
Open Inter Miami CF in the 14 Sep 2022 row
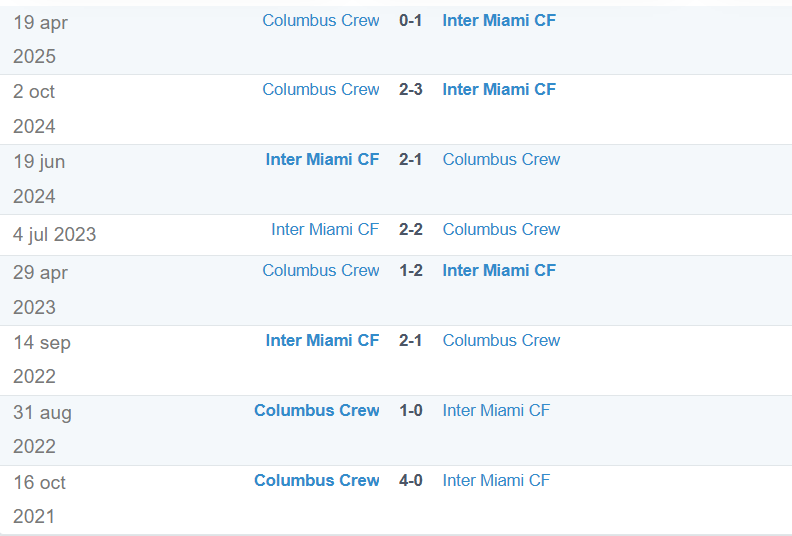tap(322, 340)
